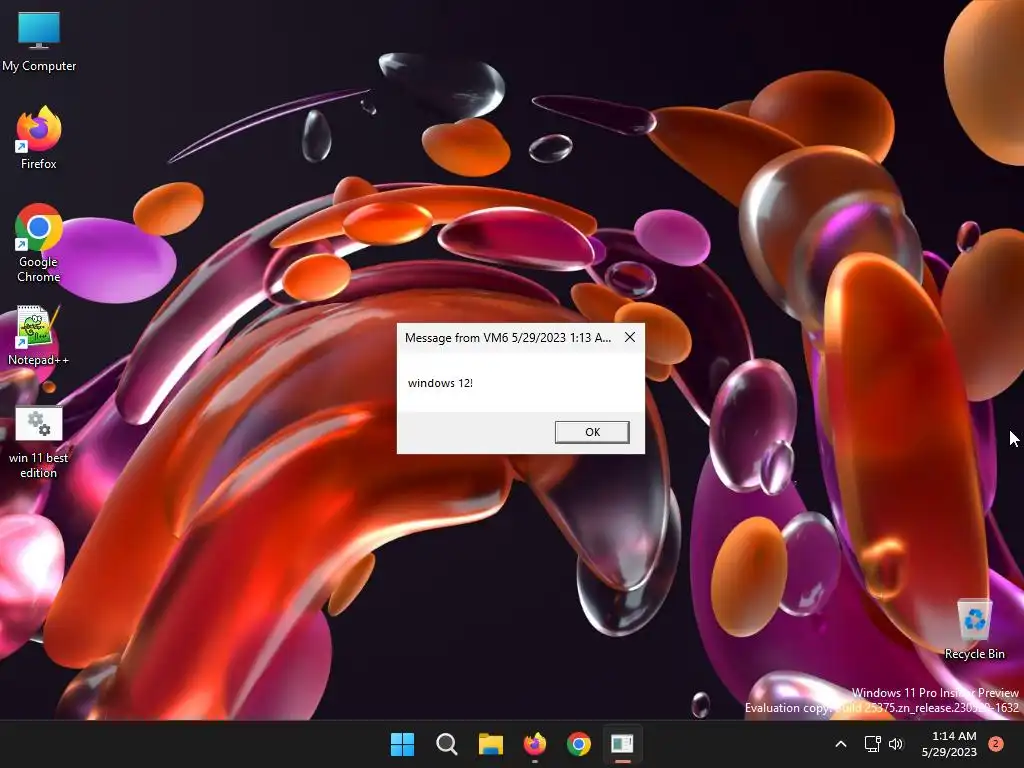Open network status in system tray
Screen dimensions: 1024x768
(x=872, y=744)
